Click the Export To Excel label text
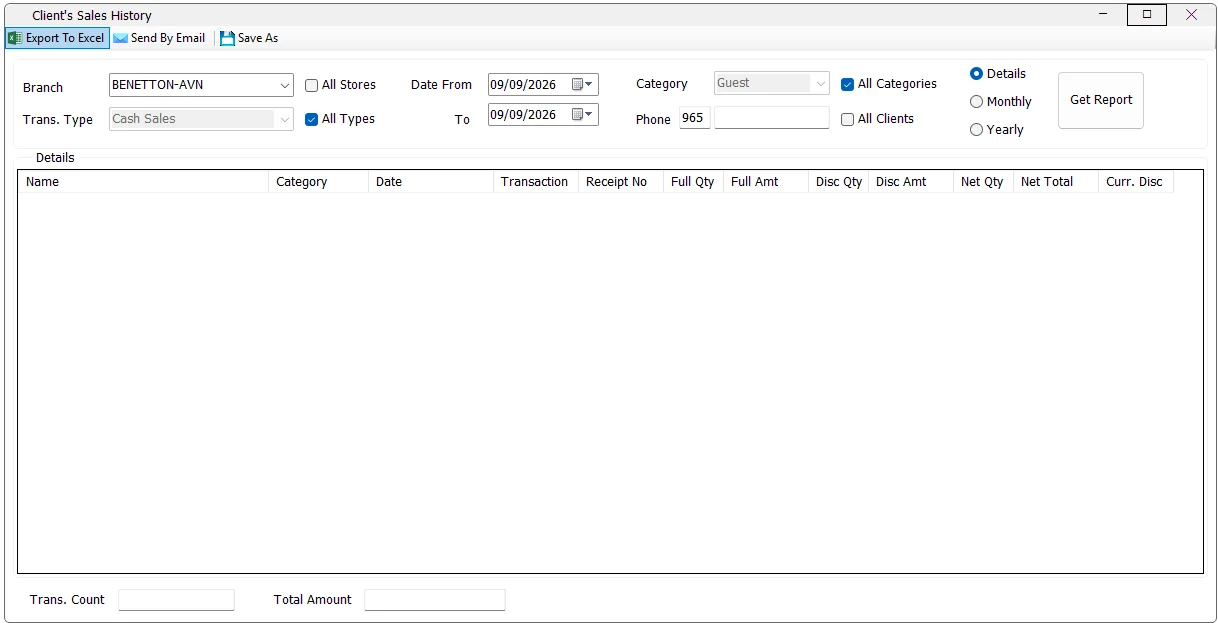The width and height of the screenshot is (1218, 623). click(65, 38)
